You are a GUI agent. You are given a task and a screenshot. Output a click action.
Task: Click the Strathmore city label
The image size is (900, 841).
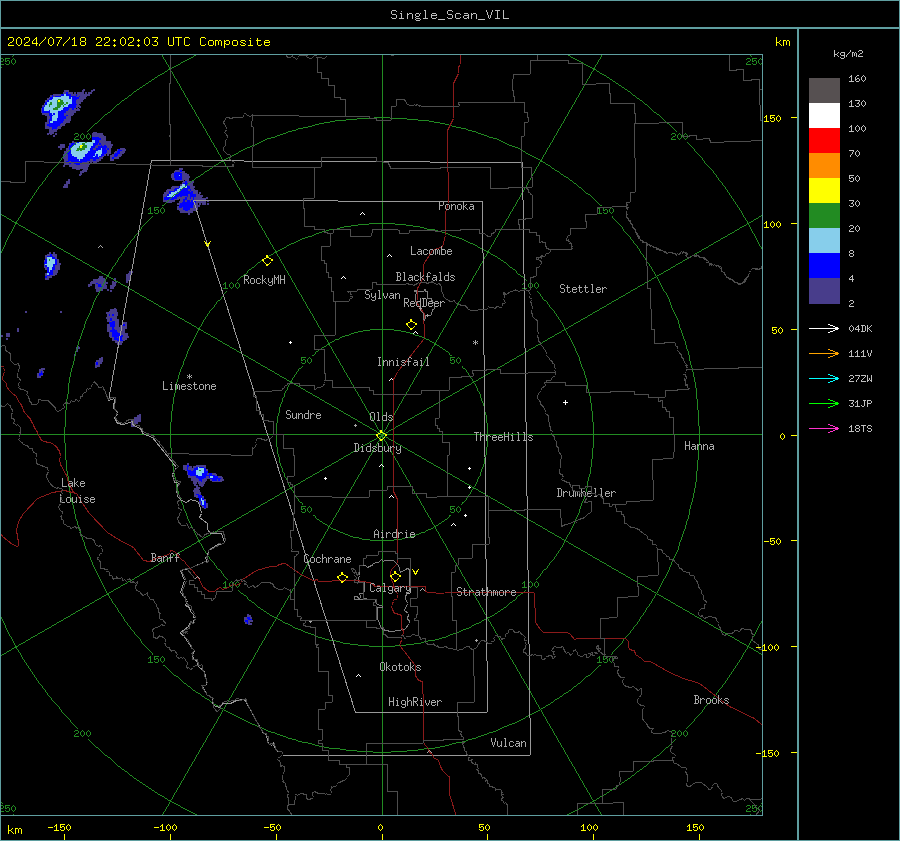pyautogui.click(x=486, y=592)
